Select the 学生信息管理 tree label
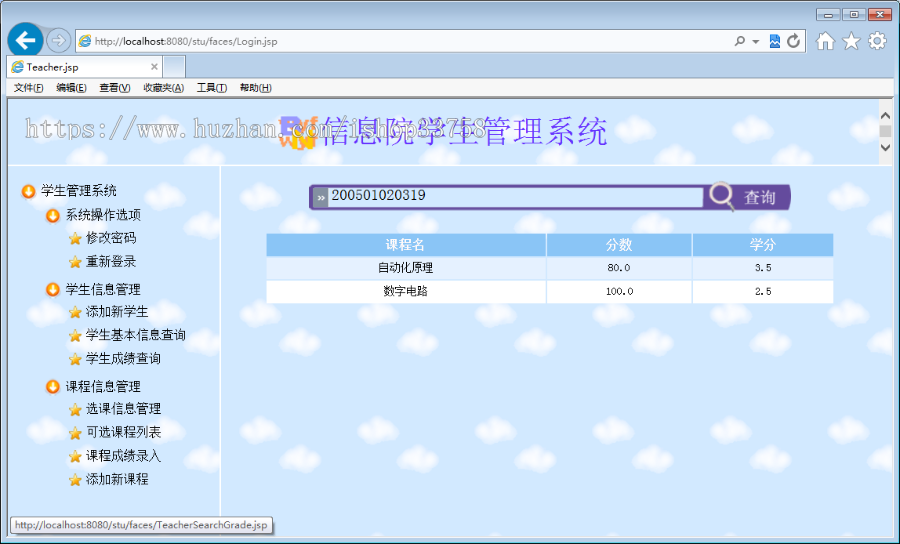The width and height of the screenshot is (900, 544). [103, 289]
